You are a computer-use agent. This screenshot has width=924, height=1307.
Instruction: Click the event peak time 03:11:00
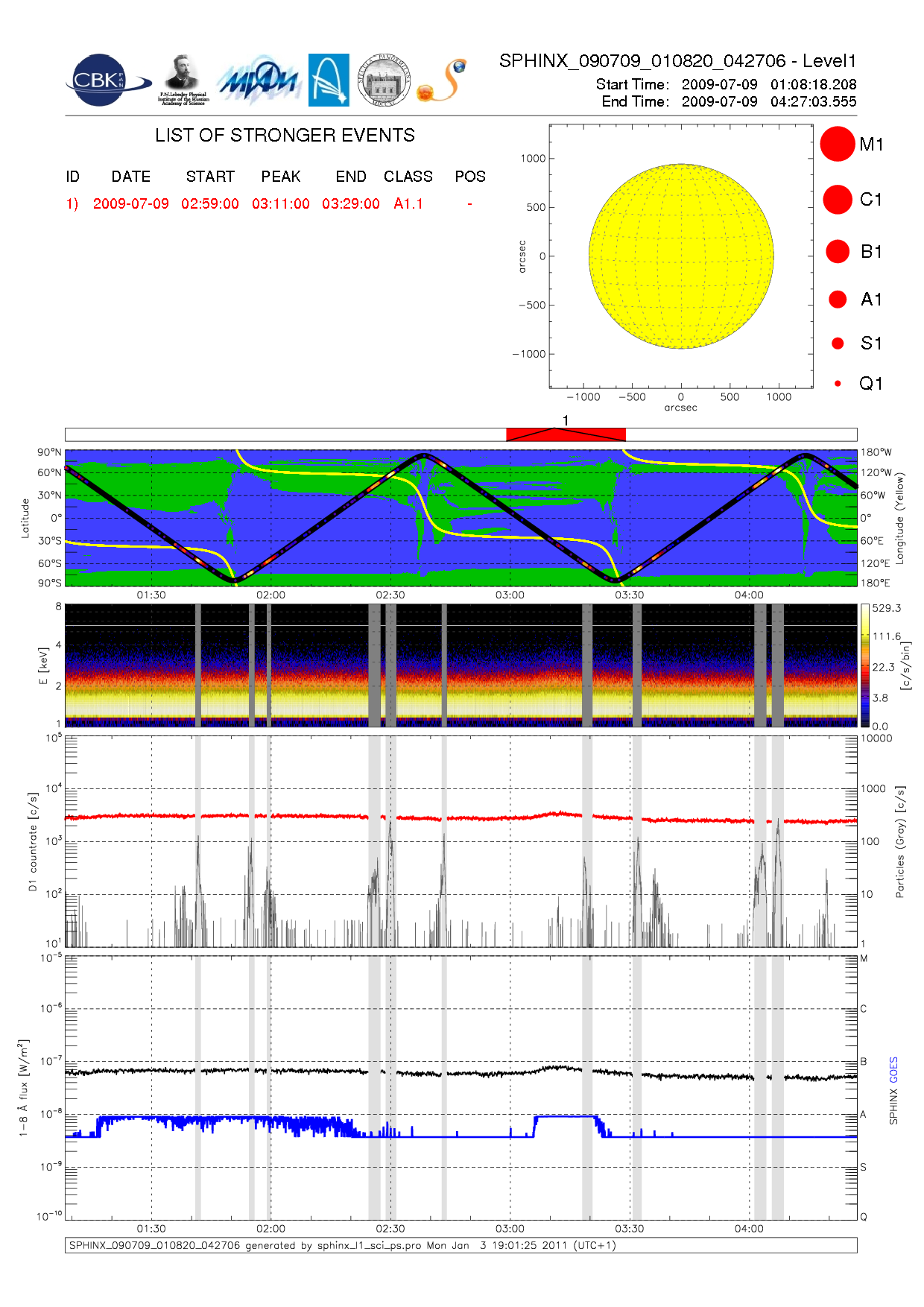pyautogui.click(x=281, y=203)
